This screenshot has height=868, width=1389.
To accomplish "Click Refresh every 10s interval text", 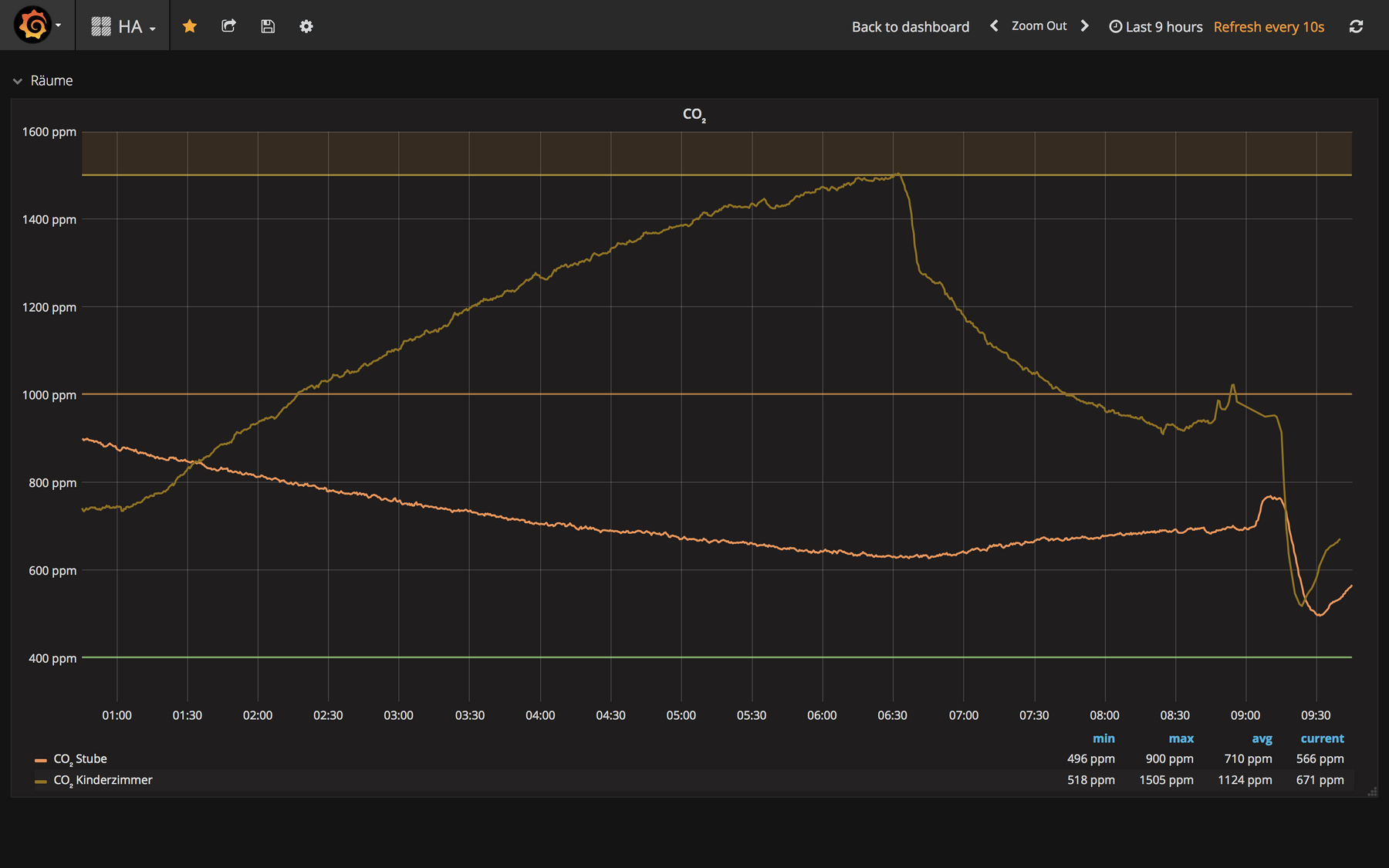I will tap(1269, 27).
